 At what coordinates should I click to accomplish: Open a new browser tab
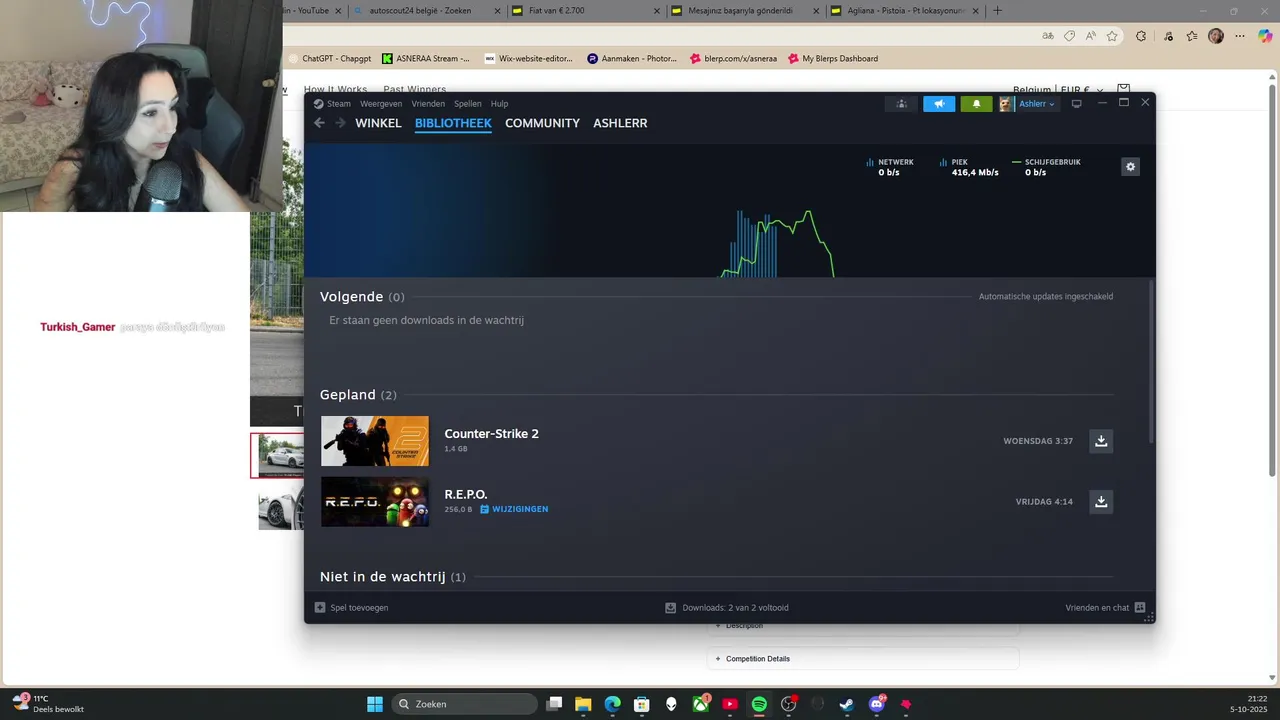point(997,11)
